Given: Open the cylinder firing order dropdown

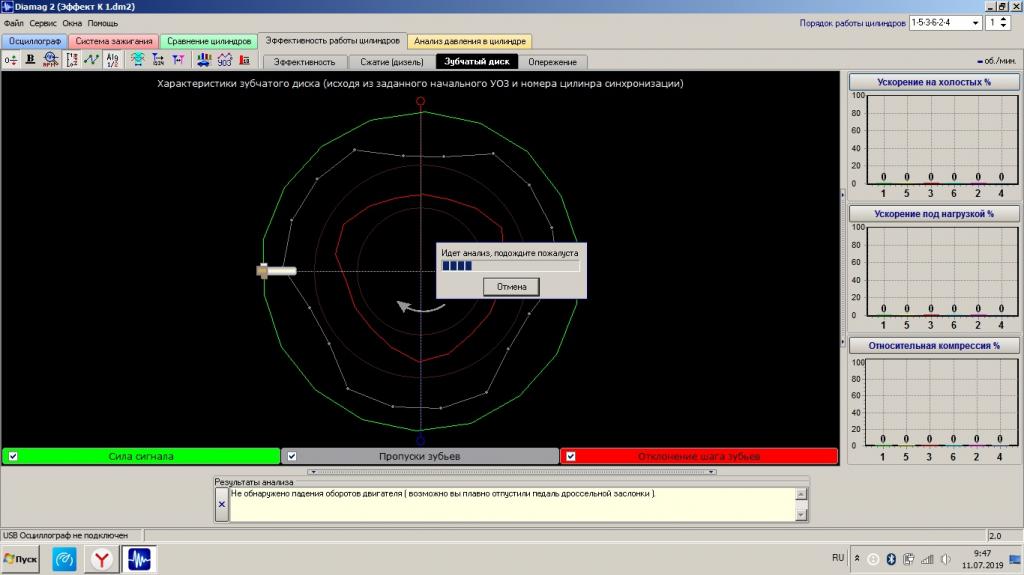Looking at the screenshot, I should click(976, 23).
